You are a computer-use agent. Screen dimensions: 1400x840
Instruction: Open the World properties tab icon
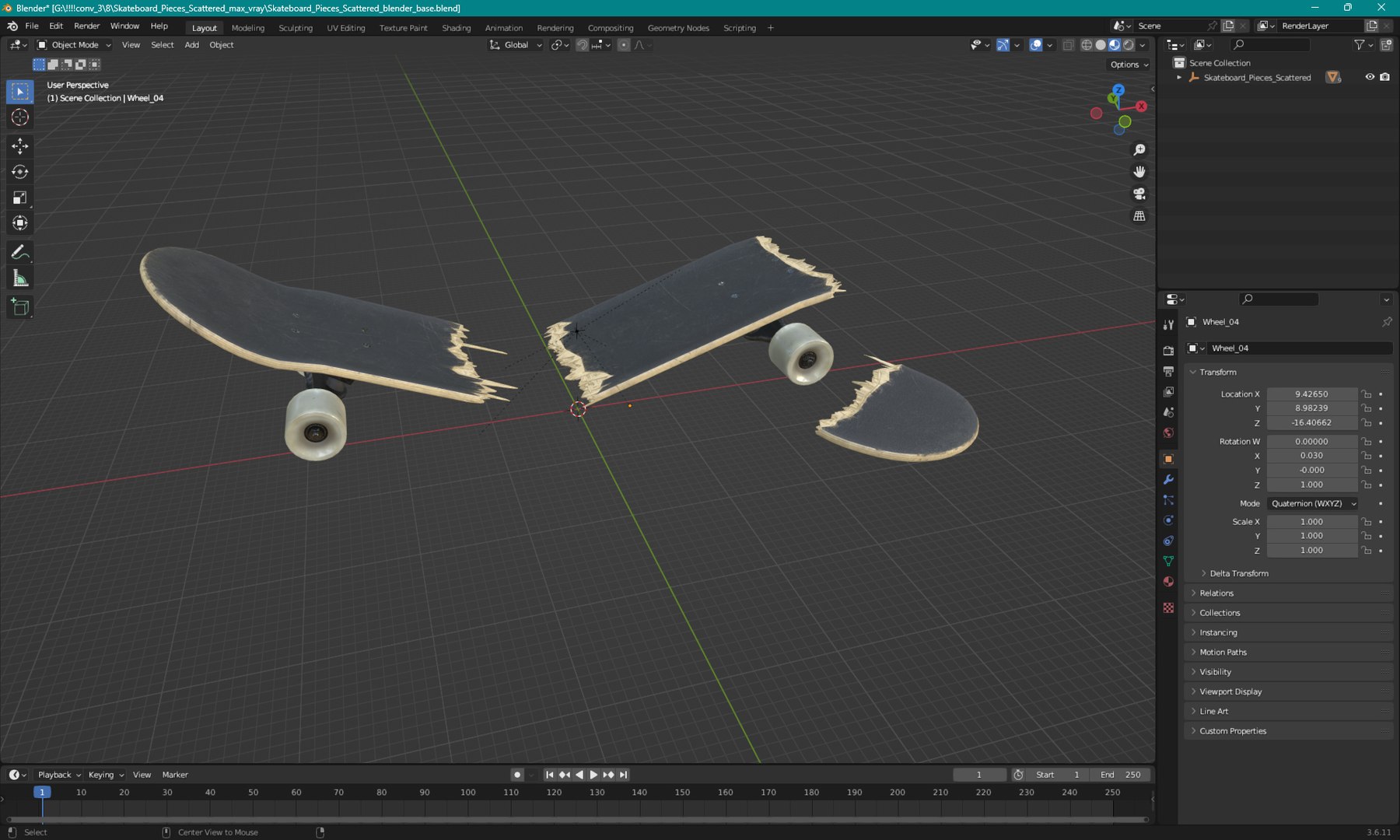coord(1168,433)
